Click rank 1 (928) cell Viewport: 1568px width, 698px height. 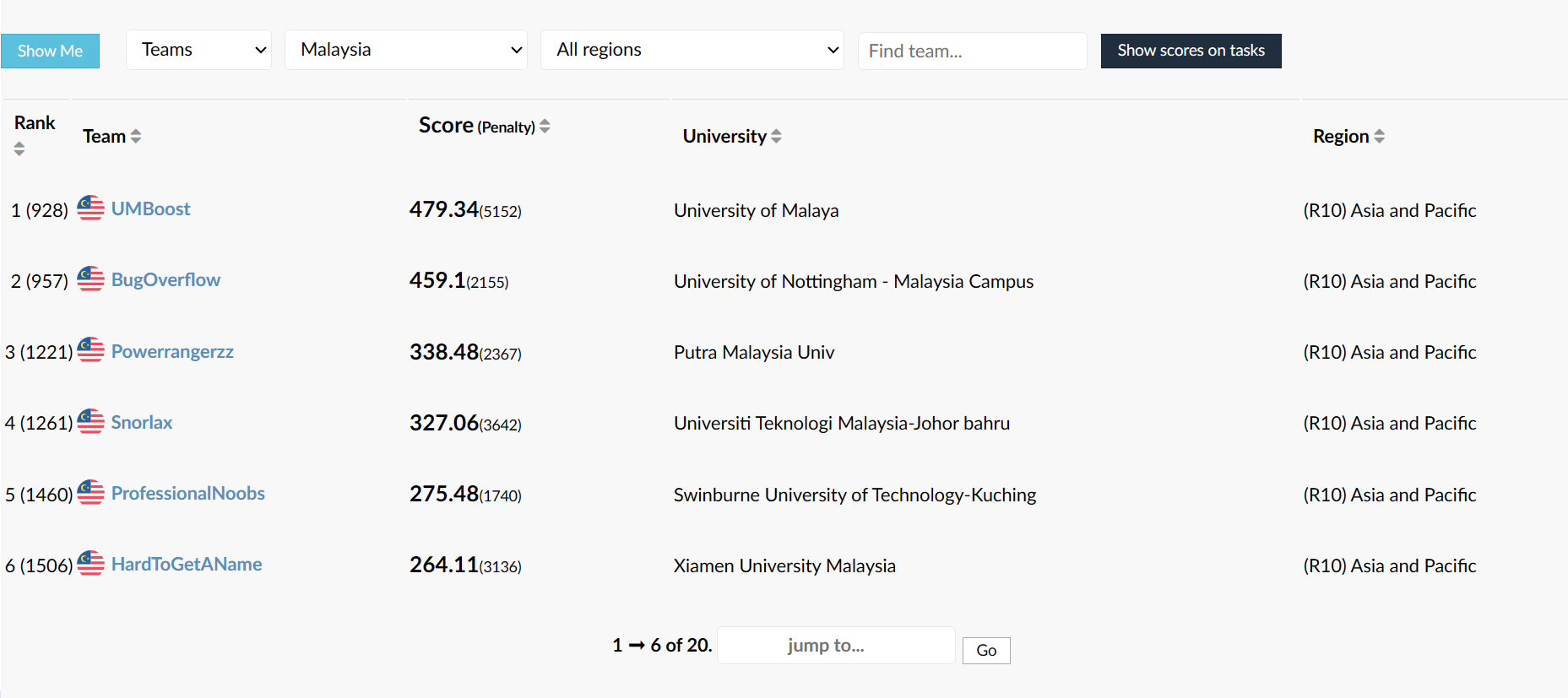click(x=40, y=210)
